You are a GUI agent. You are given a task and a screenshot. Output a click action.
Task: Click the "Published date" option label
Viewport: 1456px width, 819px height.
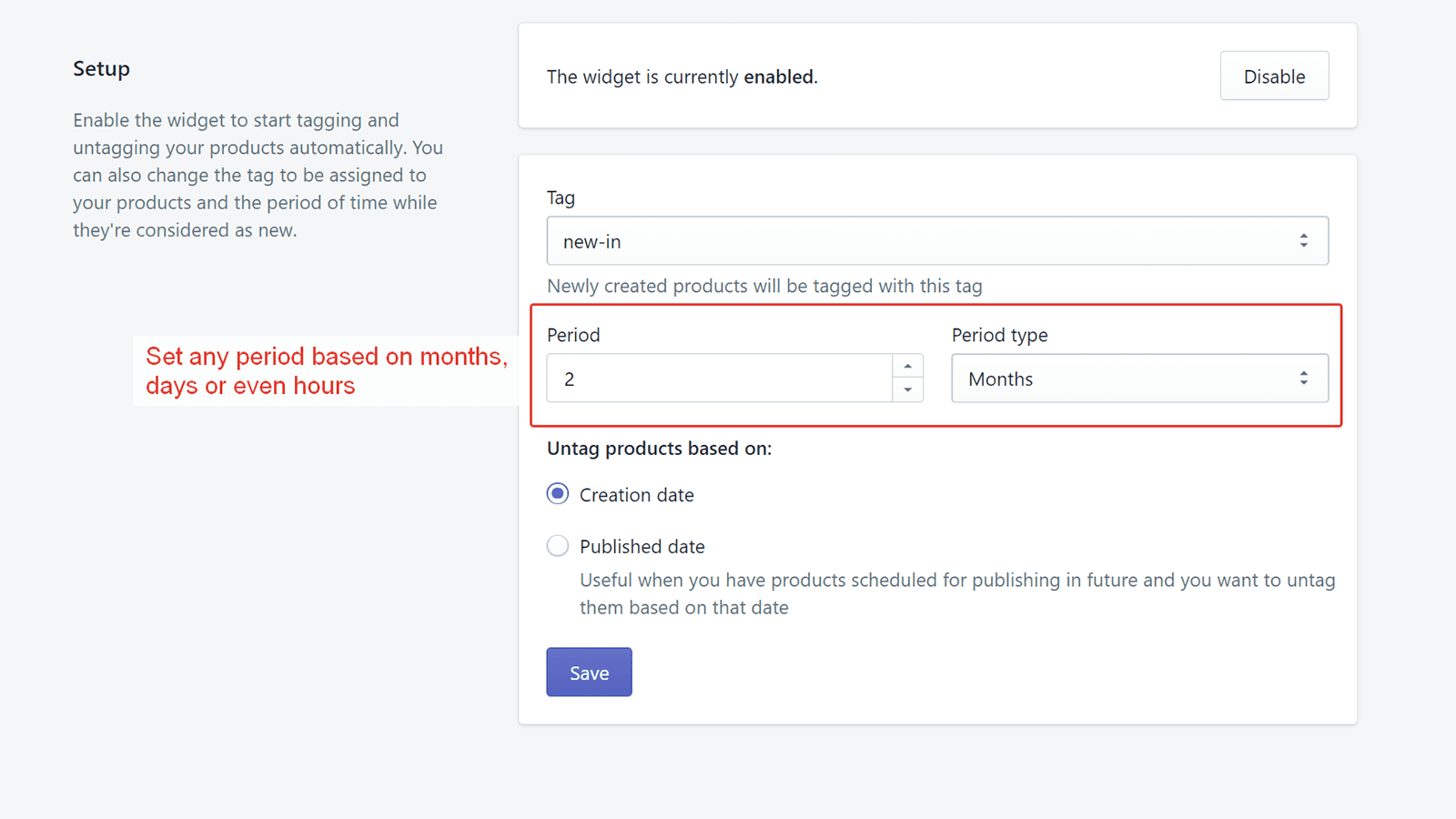(642, 547)
